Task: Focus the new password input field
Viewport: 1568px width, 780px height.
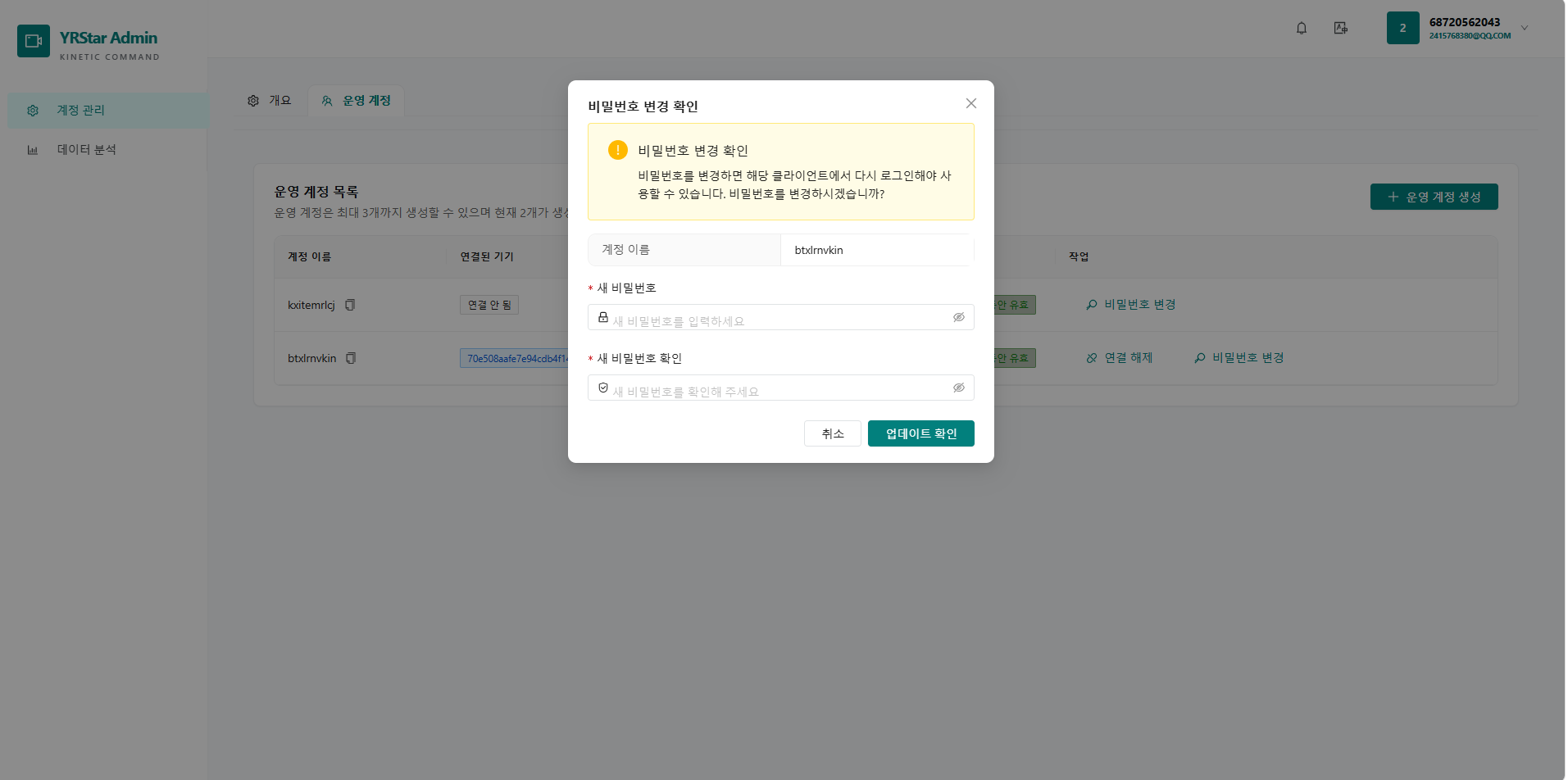Action: pyautogui.click(x=780, y=317)
